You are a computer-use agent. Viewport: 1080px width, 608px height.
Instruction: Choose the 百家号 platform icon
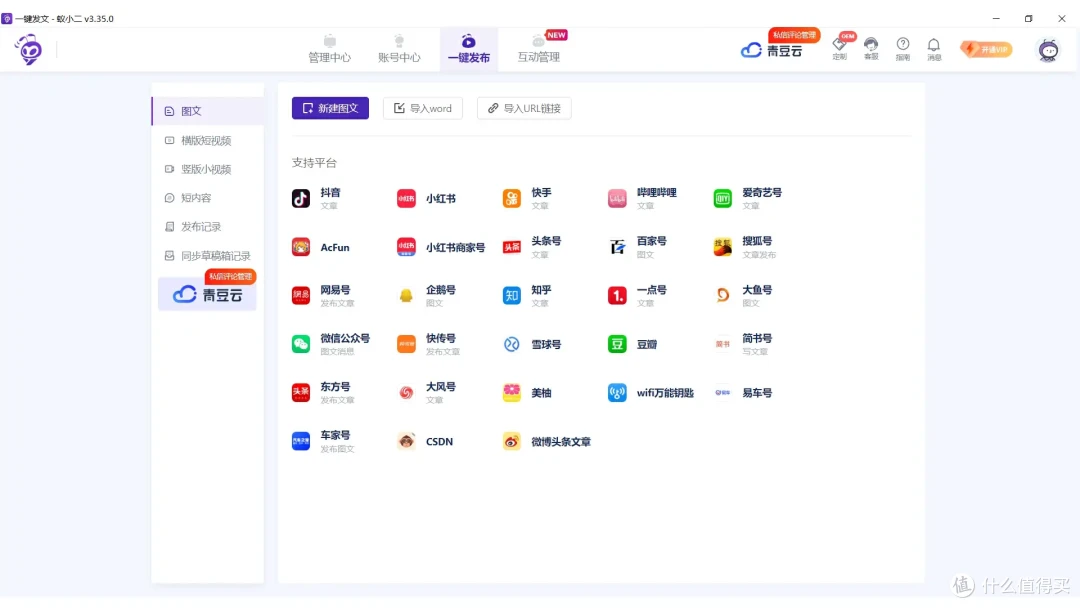(616, 247)
